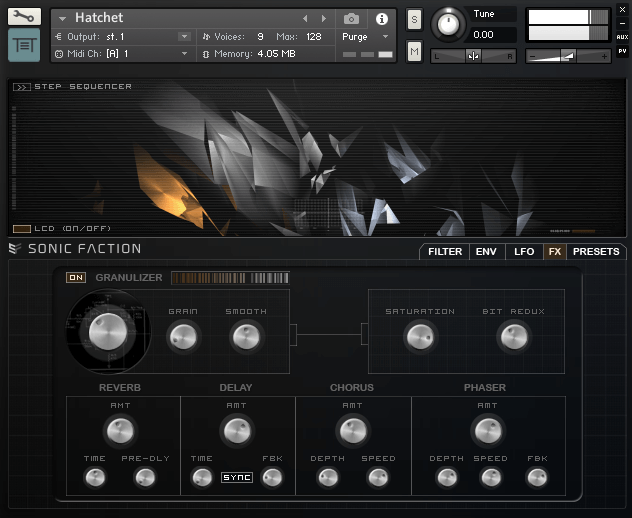
Task: Toggle the delay SYNC button
Action: [237, 477]
